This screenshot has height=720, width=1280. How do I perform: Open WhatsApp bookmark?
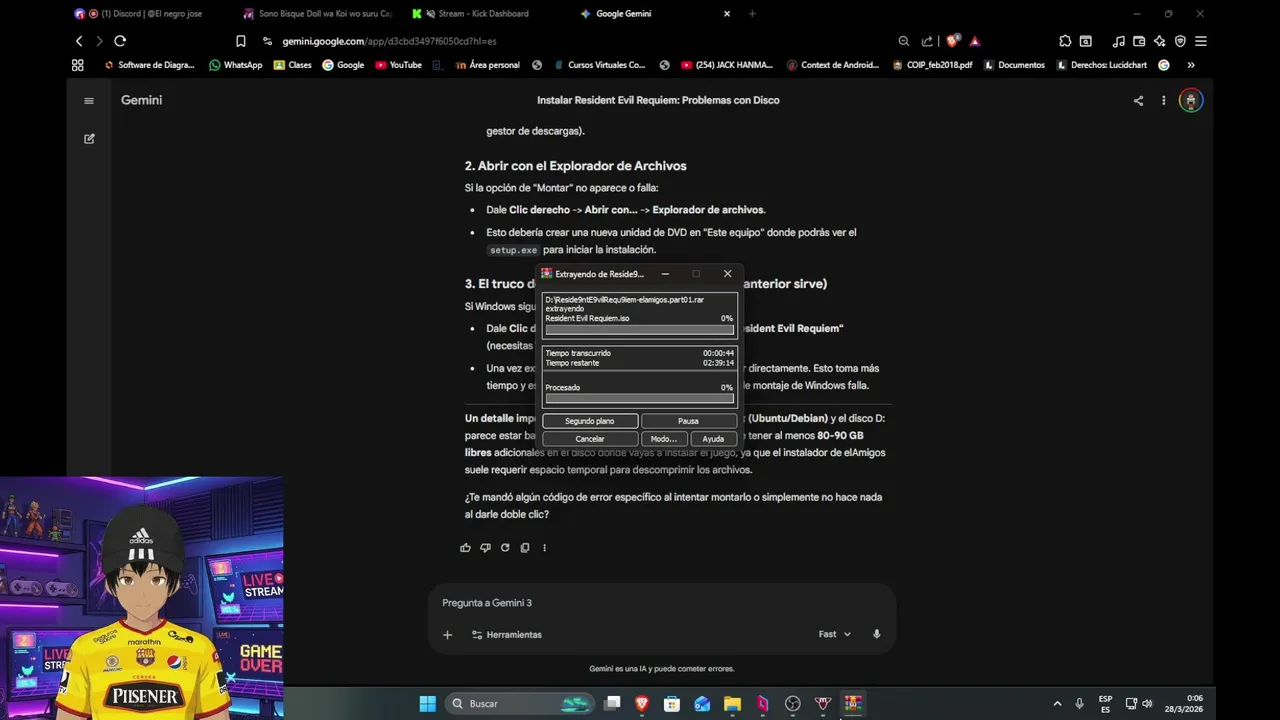[236, 65]
